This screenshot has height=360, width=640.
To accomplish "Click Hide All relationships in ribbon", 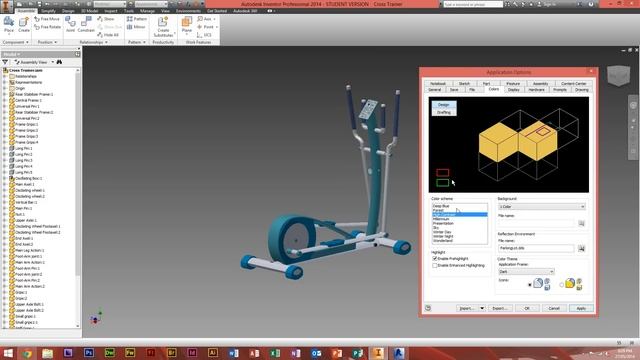I will 108,35.
